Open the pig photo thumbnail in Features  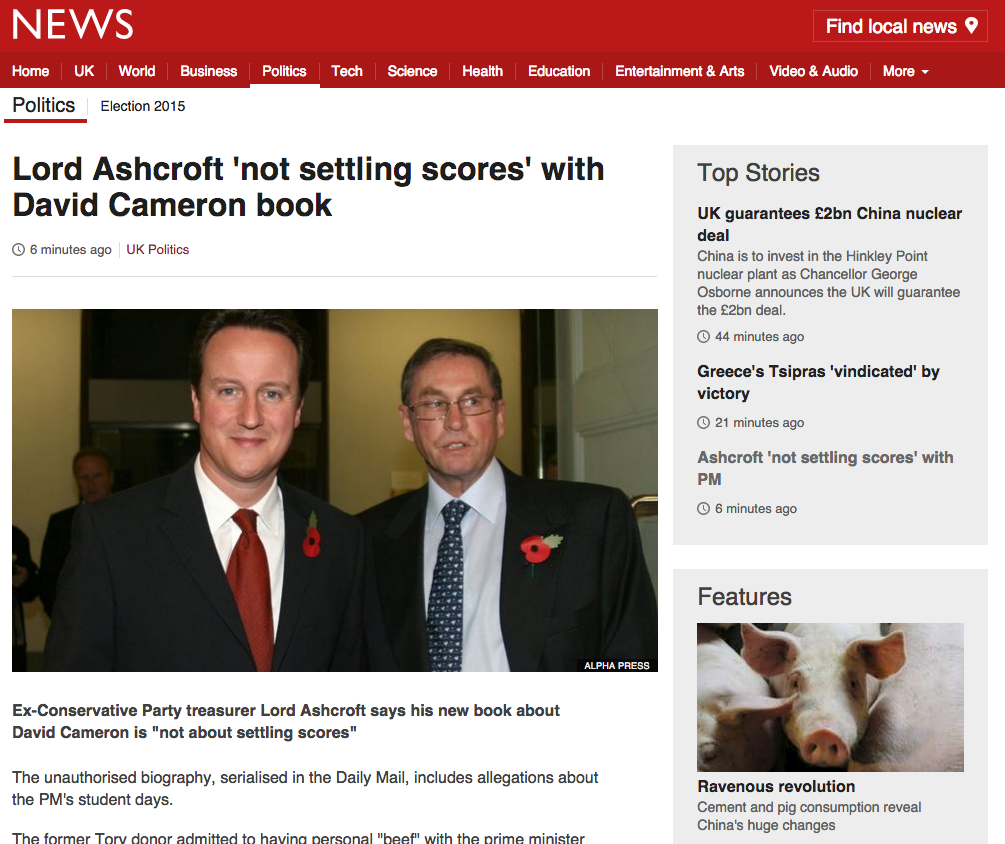point(830,697)
